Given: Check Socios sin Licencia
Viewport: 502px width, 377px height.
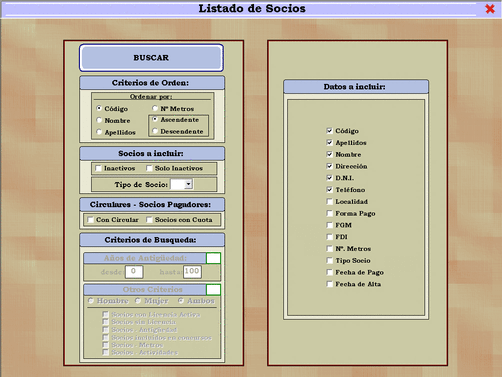Looking at the screenshot, I should click(105, 322).
